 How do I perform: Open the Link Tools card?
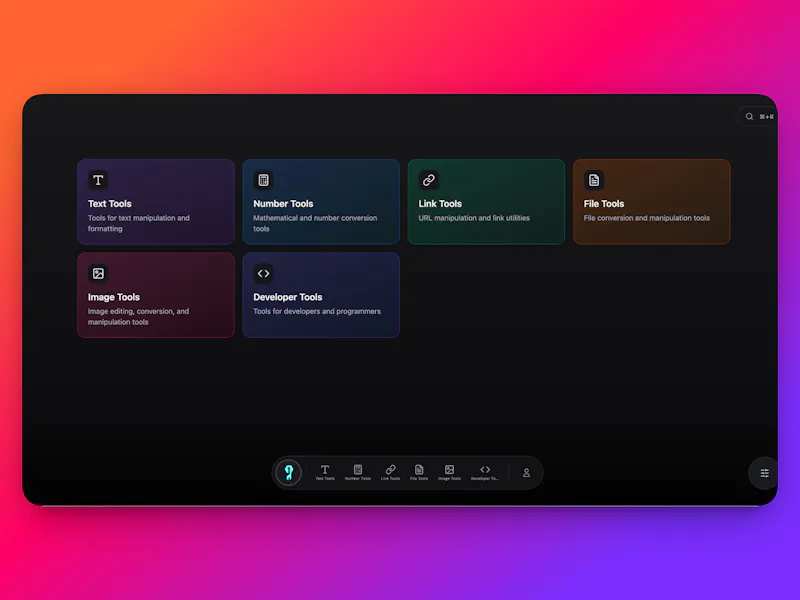(486, 202)
